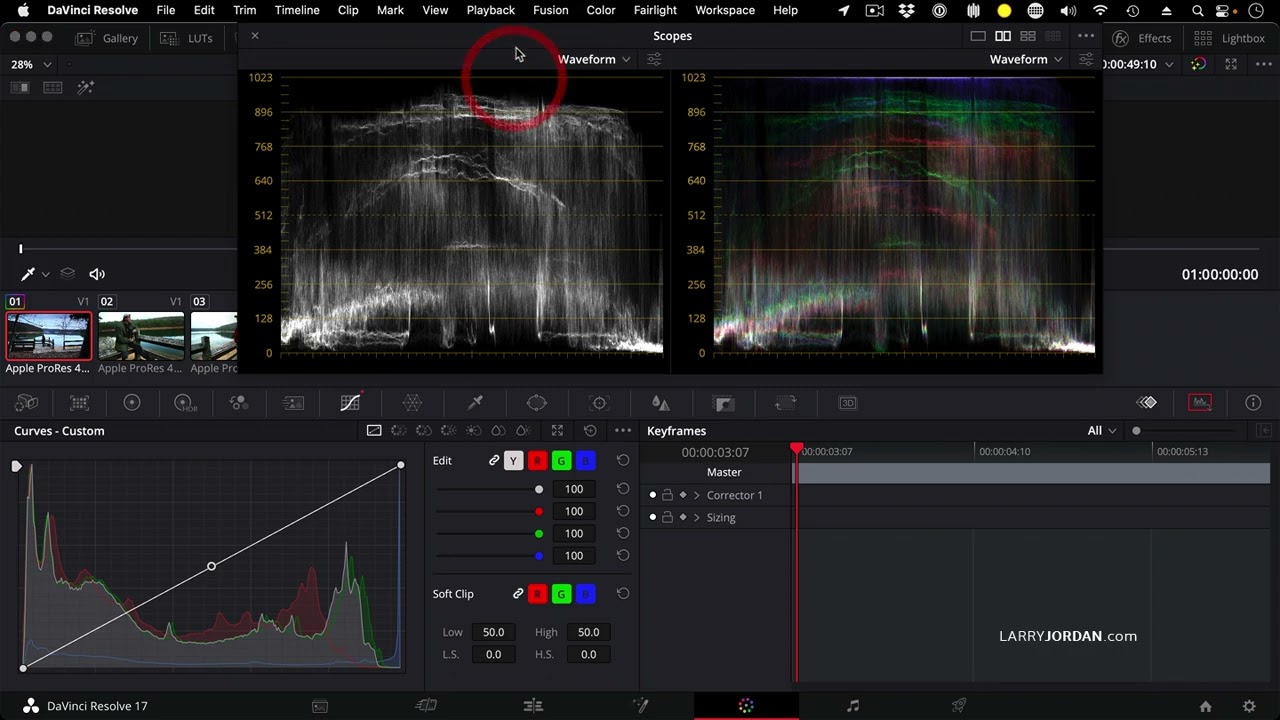Open the Color Match palette

click(79, 403)
